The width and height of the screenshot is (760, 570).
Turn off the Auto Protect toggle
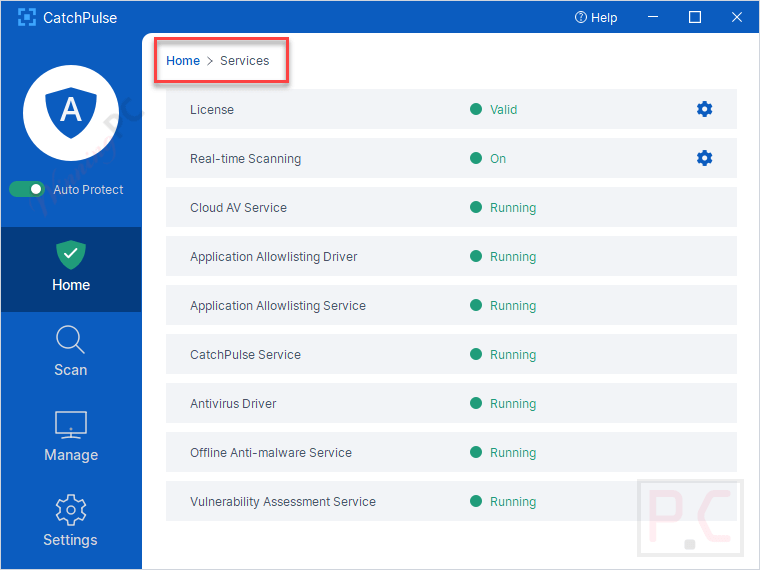27,189
